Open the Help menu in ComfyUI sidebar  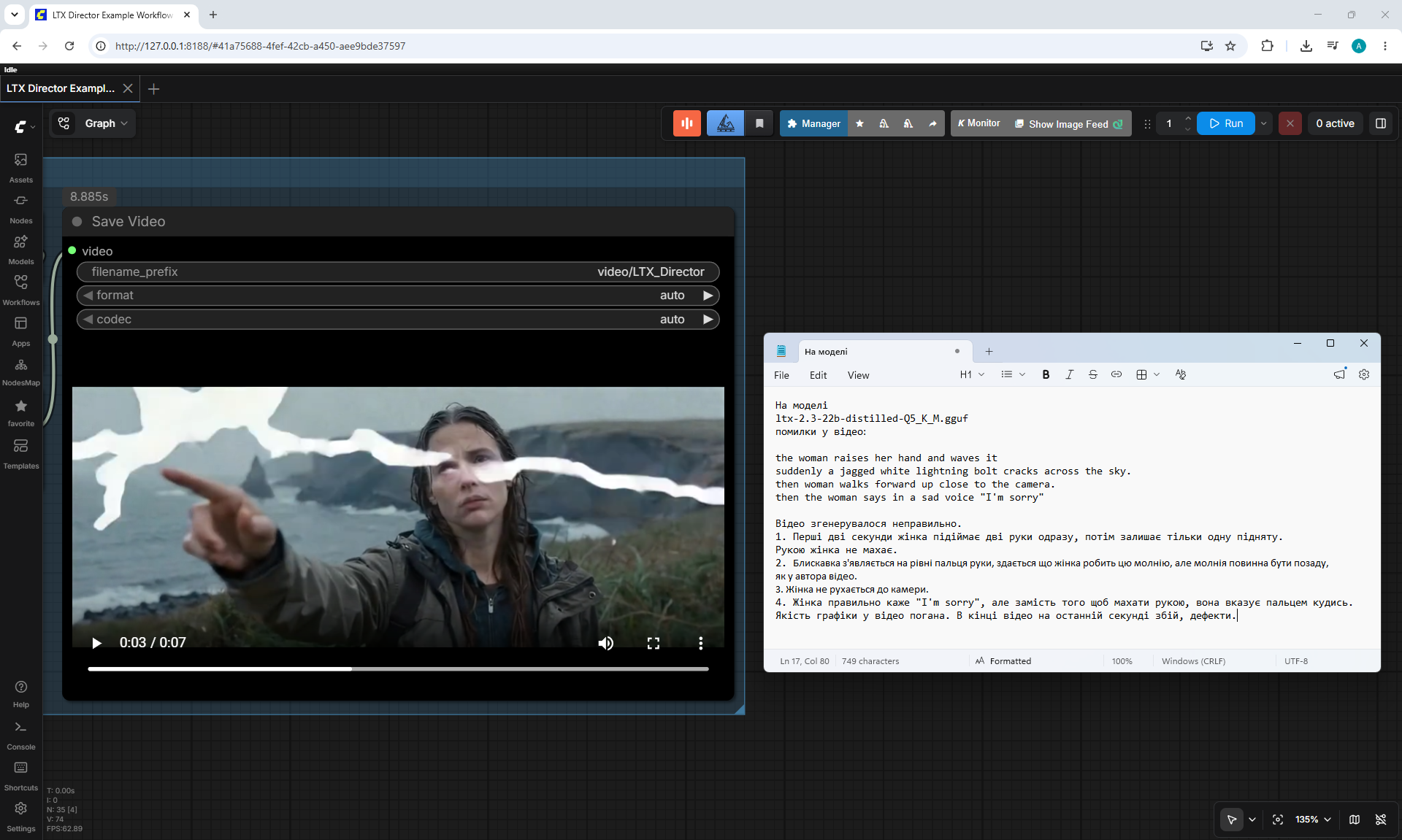[x=21, y=693]
